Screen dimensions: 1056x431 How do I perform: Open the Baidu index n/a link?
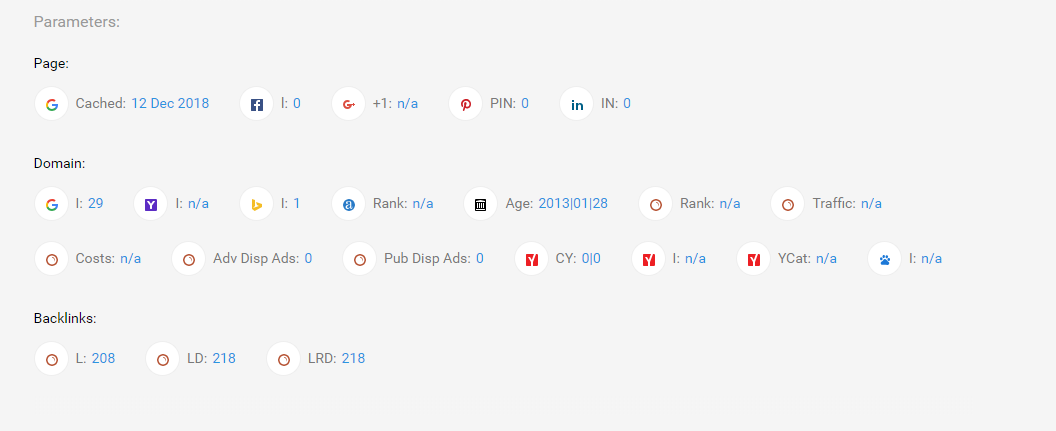(x=932, y=259)
